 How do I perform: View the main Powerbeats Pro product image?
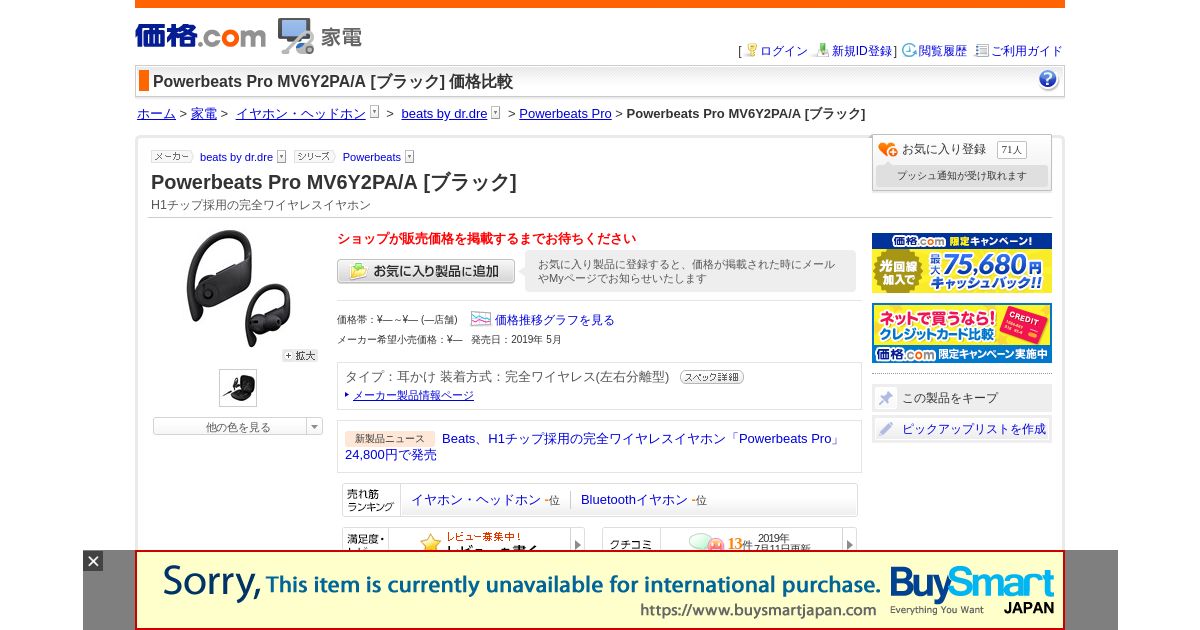click(x=238, y=288)
